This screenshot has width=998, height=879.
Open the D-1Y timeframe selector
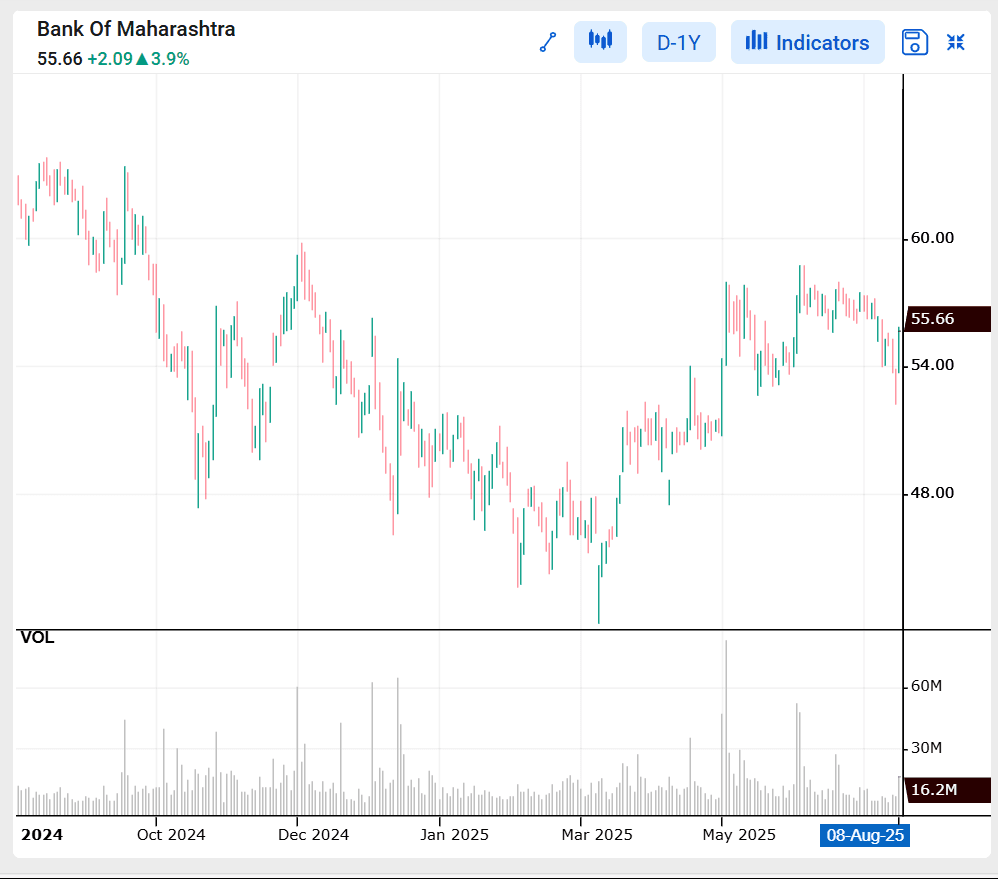(678, 42)
